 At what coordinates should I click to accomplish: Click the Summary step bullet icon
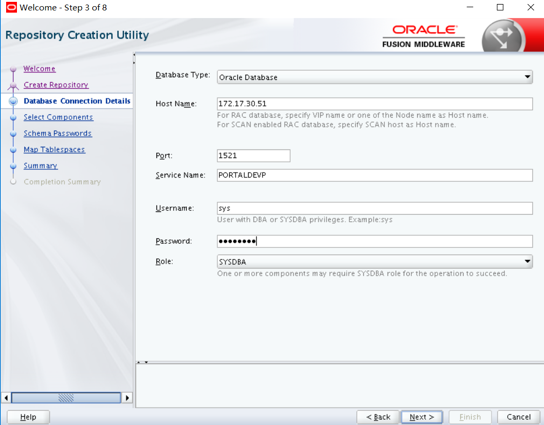point(13,166)
